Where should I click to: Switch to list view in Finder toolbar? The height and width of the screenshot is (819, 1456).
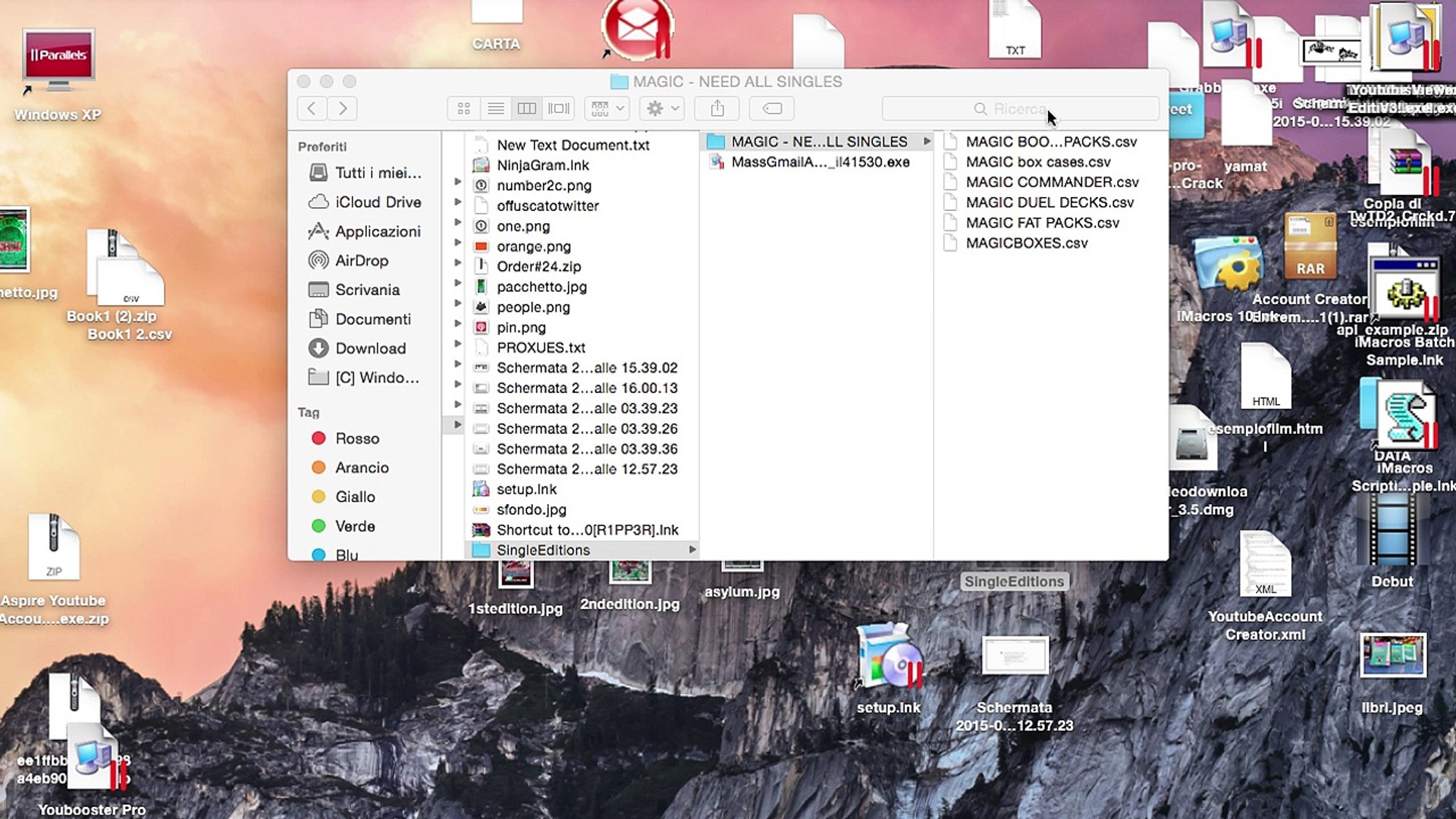pyautogui.click(x=495, y=108)
